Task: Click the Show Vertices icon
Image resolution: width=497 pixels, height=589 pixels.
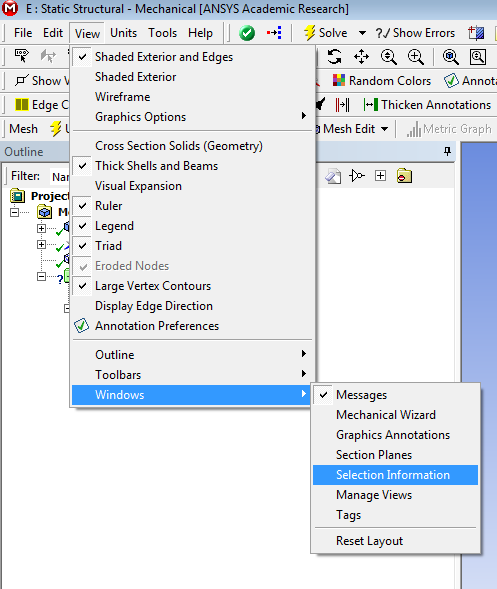Action: 21,80
